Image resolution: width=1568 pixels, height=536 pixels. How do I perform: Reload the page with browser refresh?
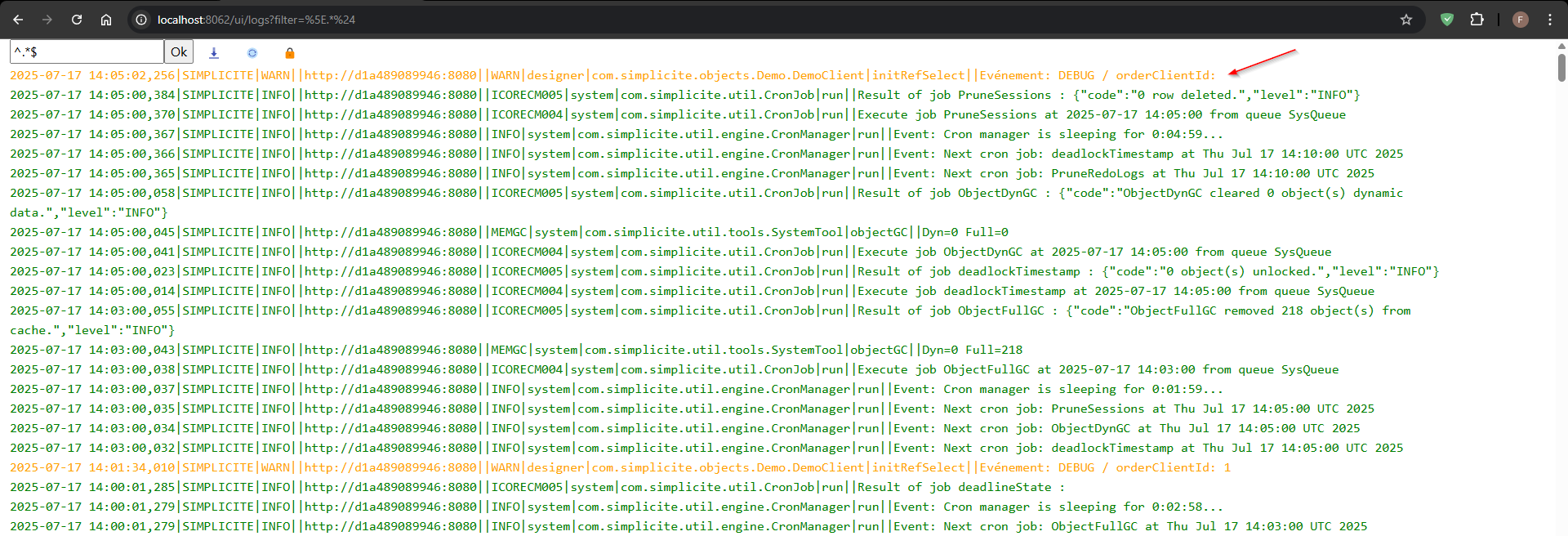(x=77, y=20)
